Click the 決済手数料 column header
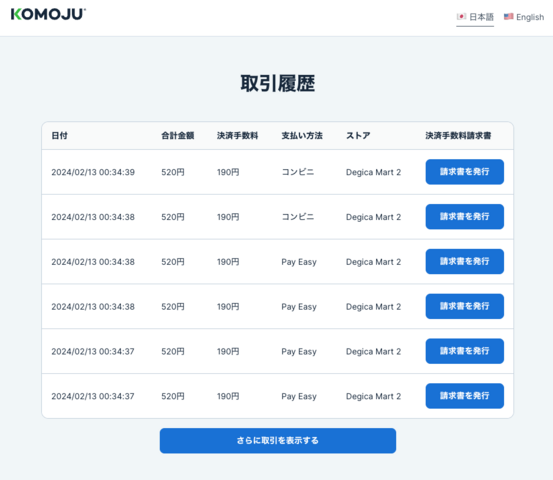This screenshot has width=553, height=480. coord(237,136)
